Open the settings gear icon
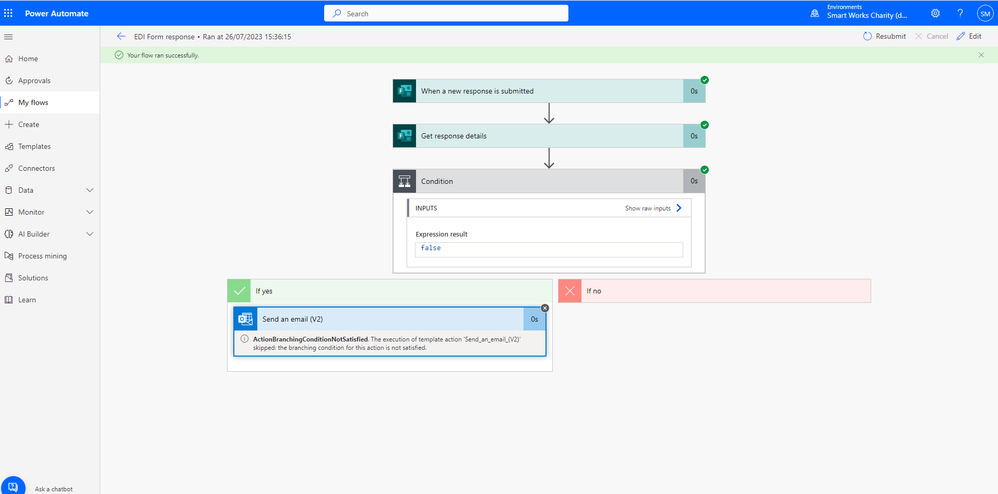This screenshot has height=494, width=998. [x=935, y=13]
